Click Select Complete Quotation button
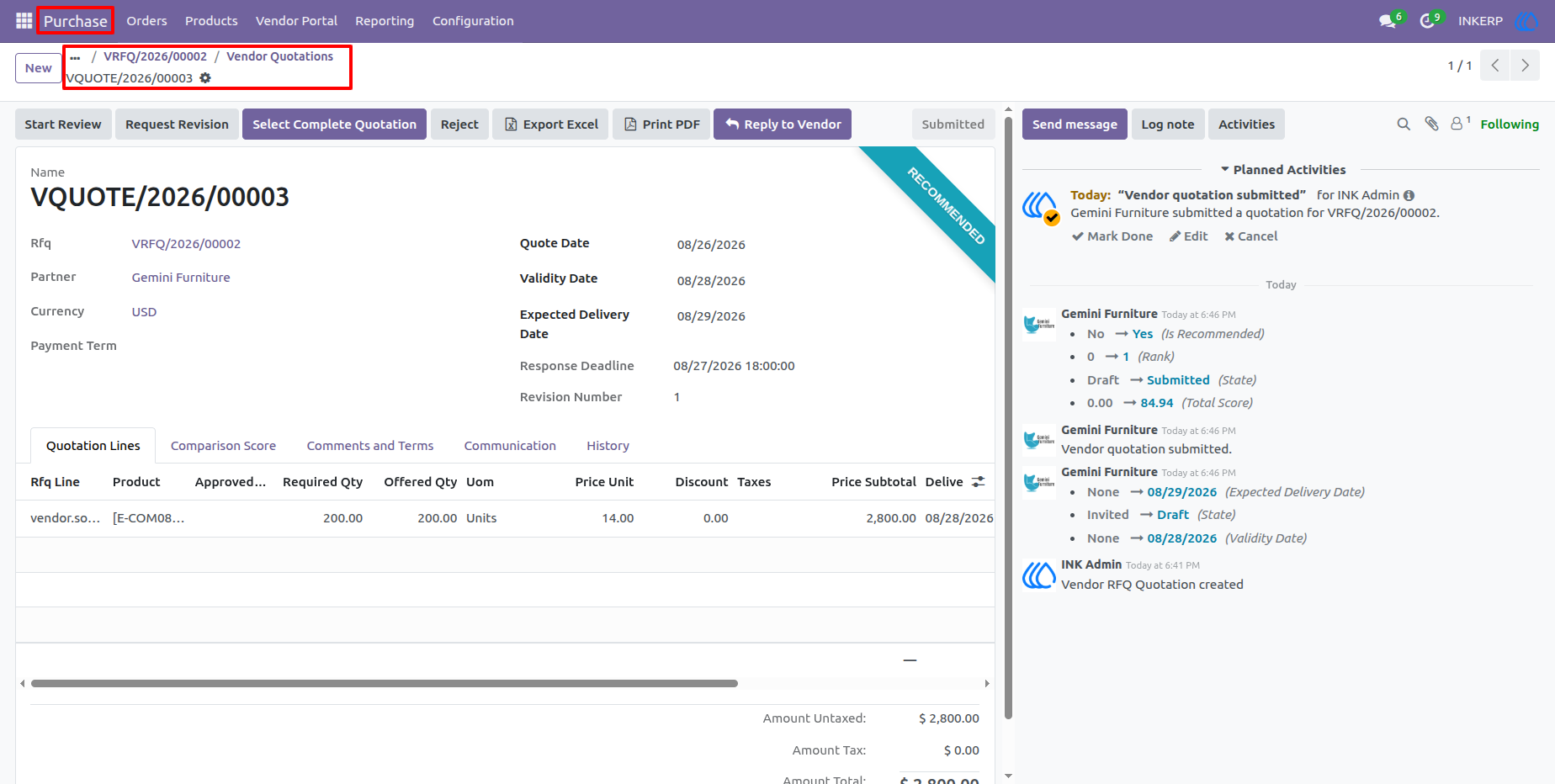 (334, 124)
